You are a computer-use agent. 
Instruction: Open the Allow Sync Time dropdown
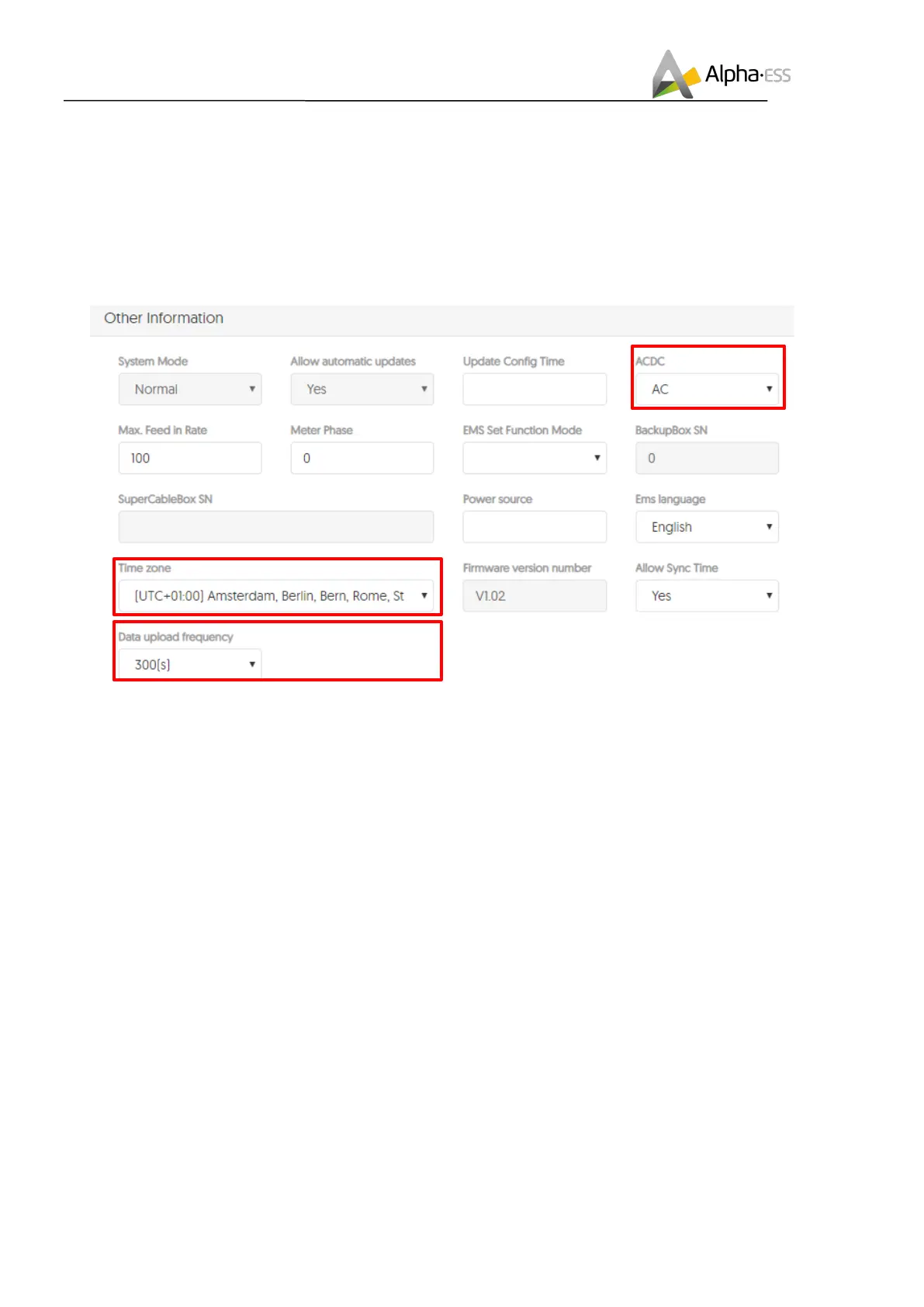tap(707, 596)
